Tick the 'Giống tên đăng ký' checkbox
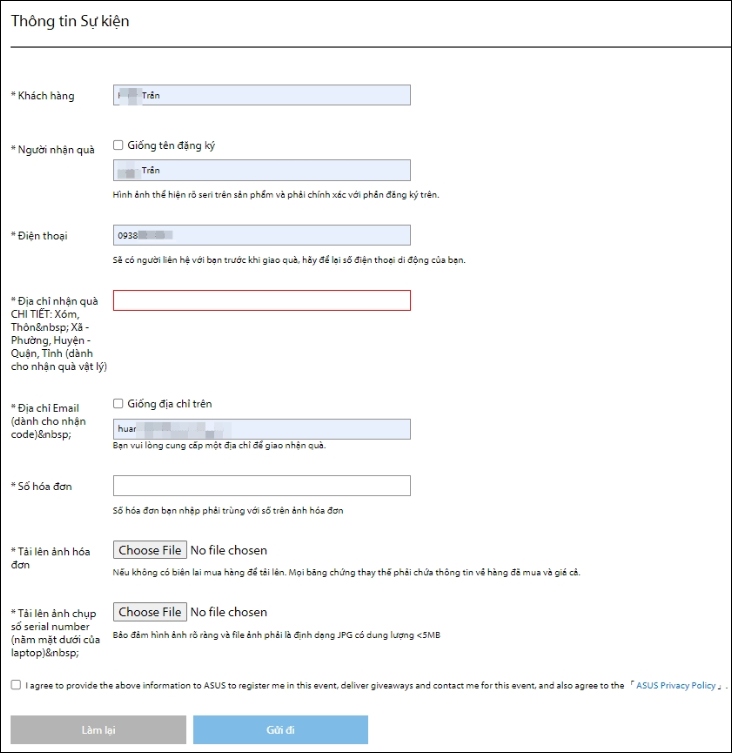The image size is (732, 753). (x=118, y=145)
